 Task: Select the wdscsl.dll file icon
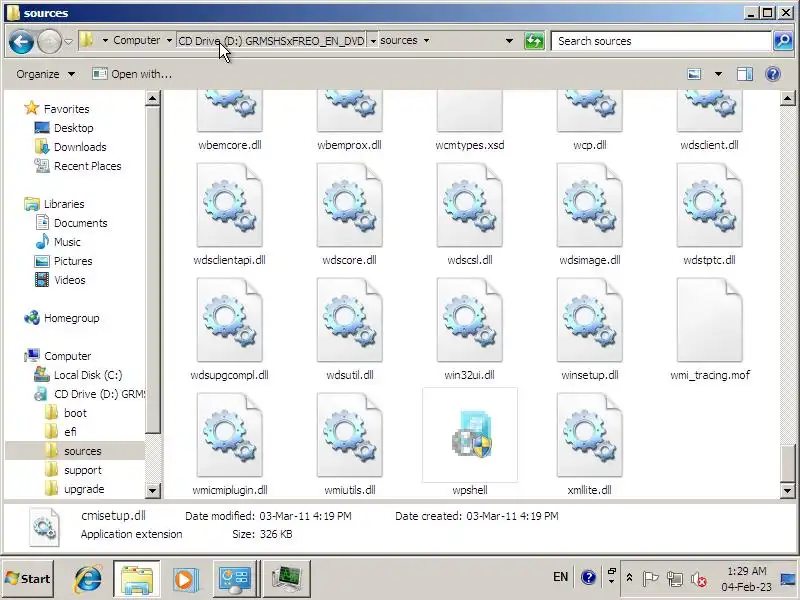pyautogui.click(x=469, y=205)
